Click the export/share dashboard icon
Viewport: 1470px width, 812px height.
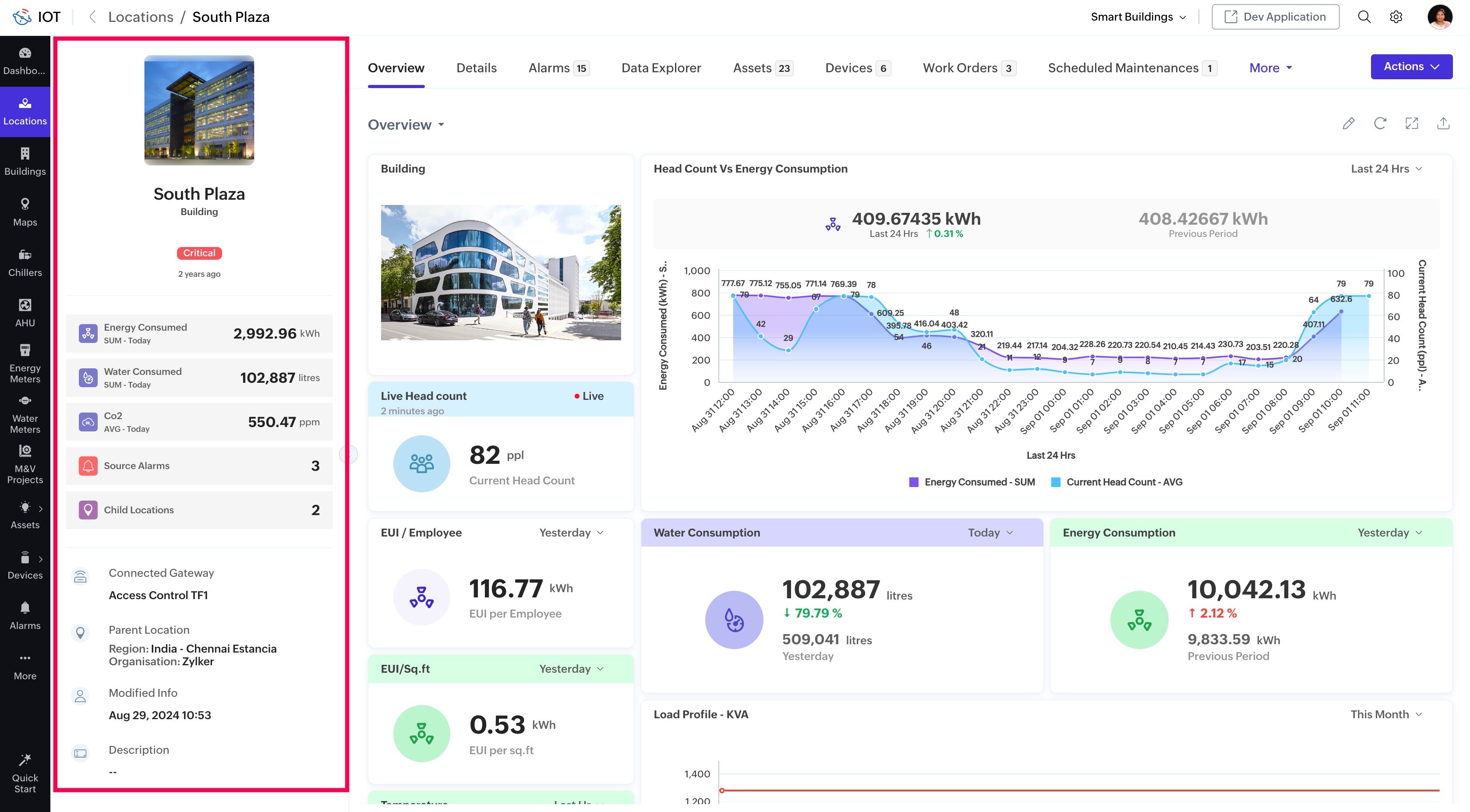1443,124
